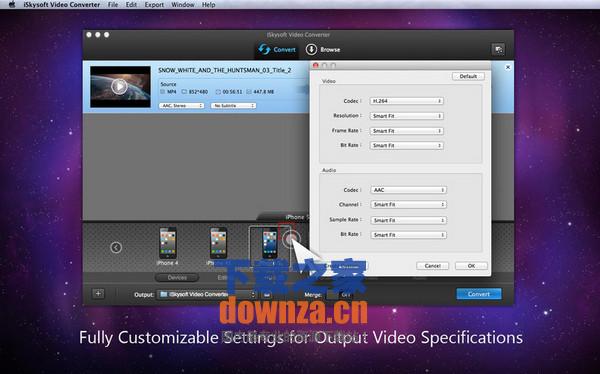This screenshot has height=374, width=600.
Task: Open the Edit menu
Action: click(x=131, y=5)
